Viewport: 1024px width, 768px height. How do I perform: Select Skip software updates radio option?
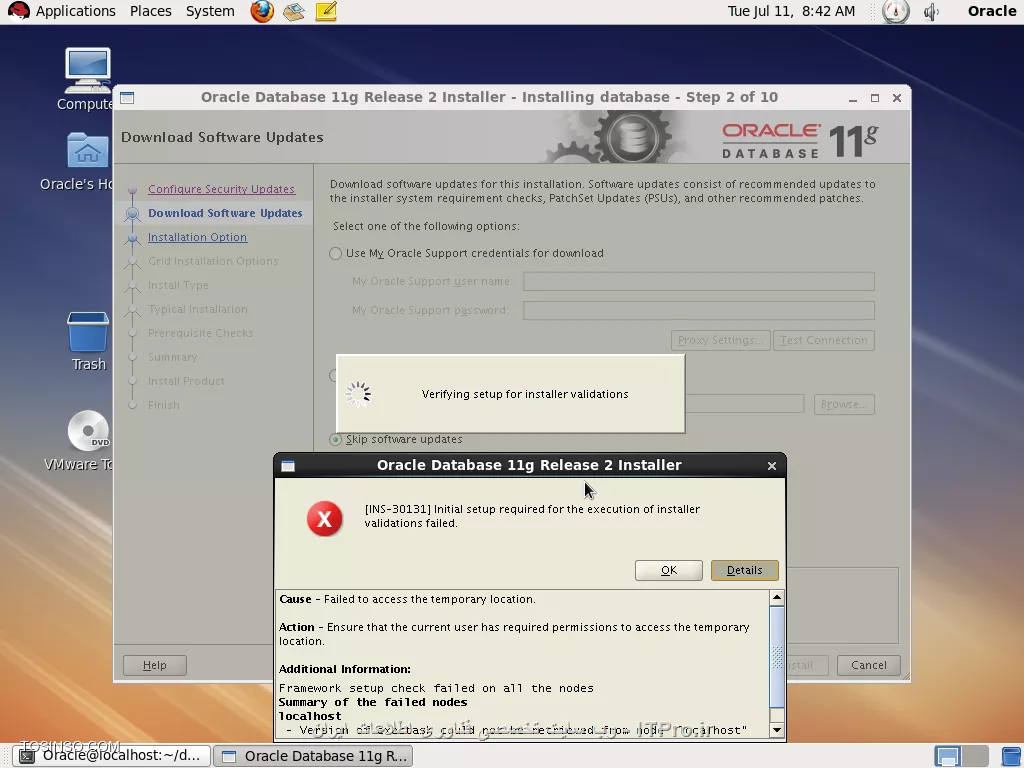[336, 440]
